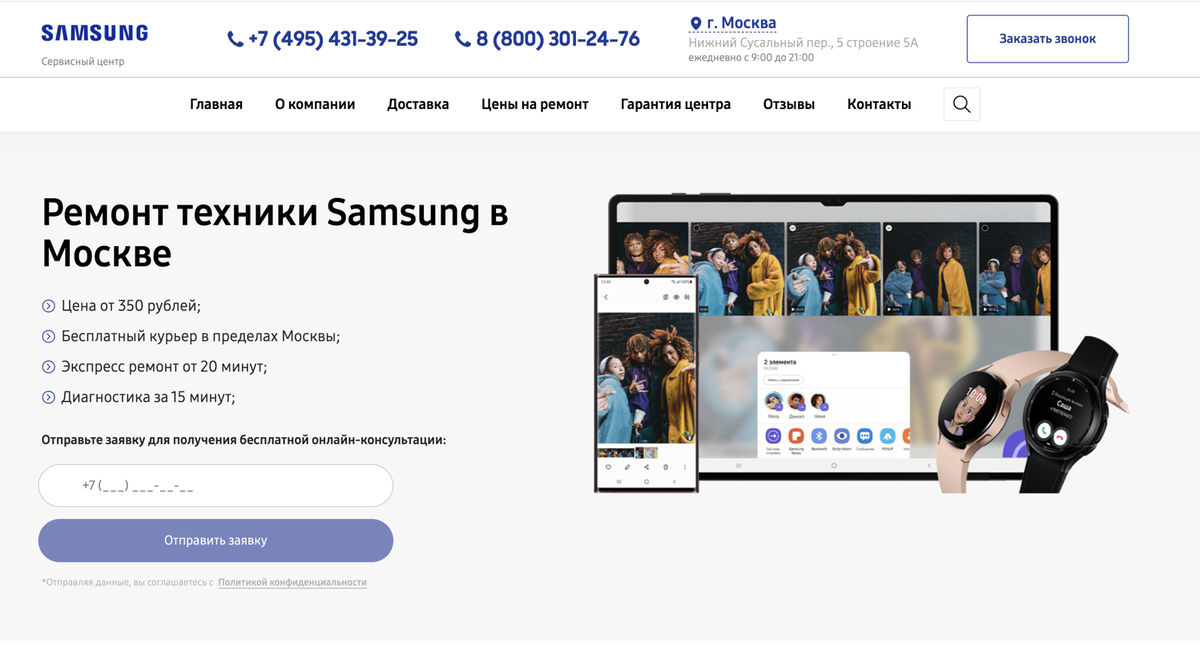
Task: Open Политикой конфиденциальности link
Action: [292, 582]
